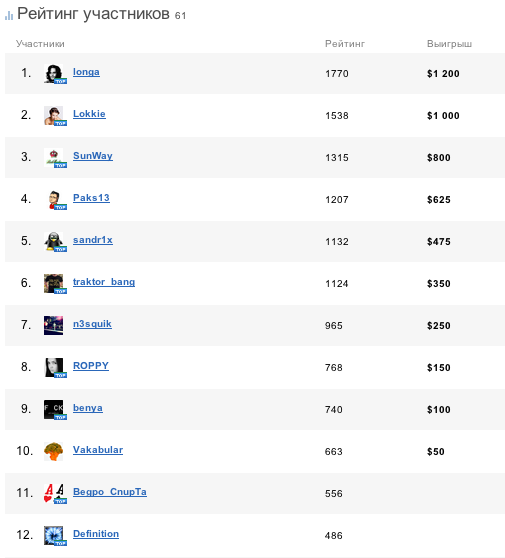Viewport: 505px width, 558px height.
Task: Visit the Vakabular profile link
Action: [98, 450]
